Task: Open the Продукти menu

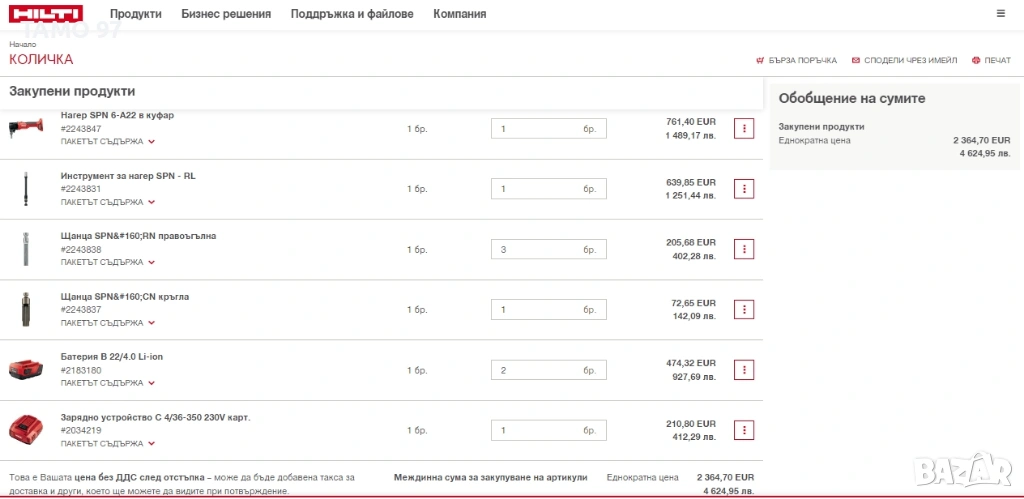Action: click(136, 14)
